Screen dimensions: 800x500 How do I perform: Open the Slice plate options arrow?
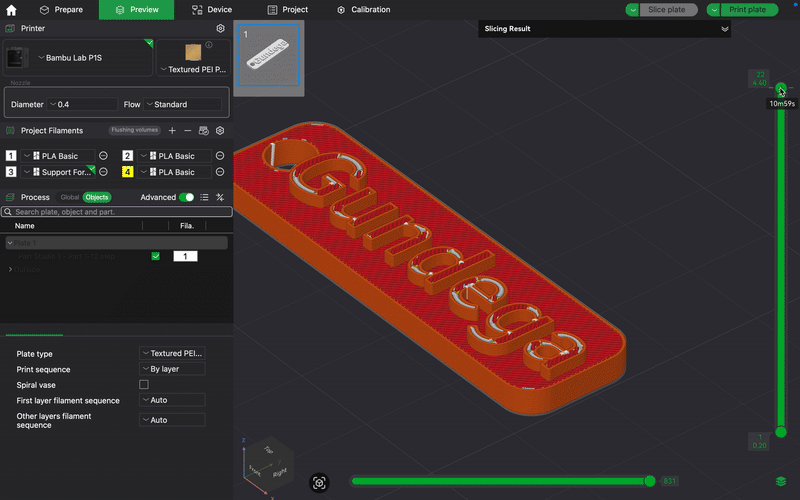pyautogui.click(x=633, y=10)
